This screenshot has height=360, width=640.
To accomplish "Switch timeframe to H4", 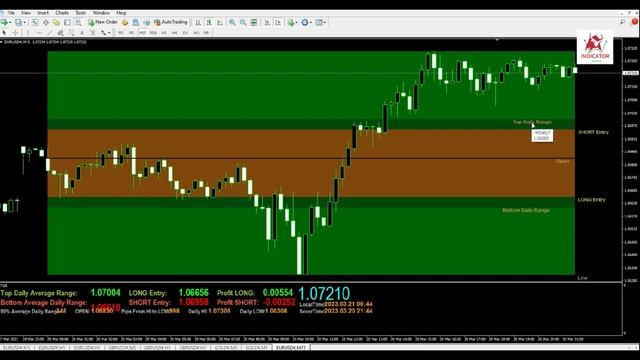I will click(x=174, y=33).
